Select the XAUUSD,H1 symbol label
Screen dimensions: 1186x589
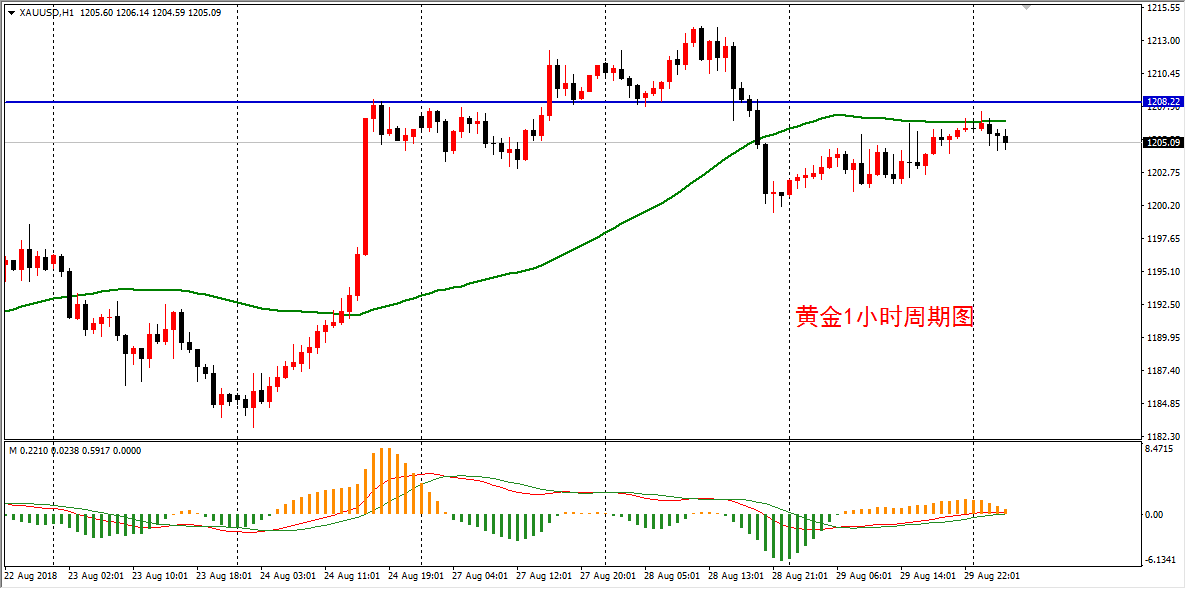(46, 13)
